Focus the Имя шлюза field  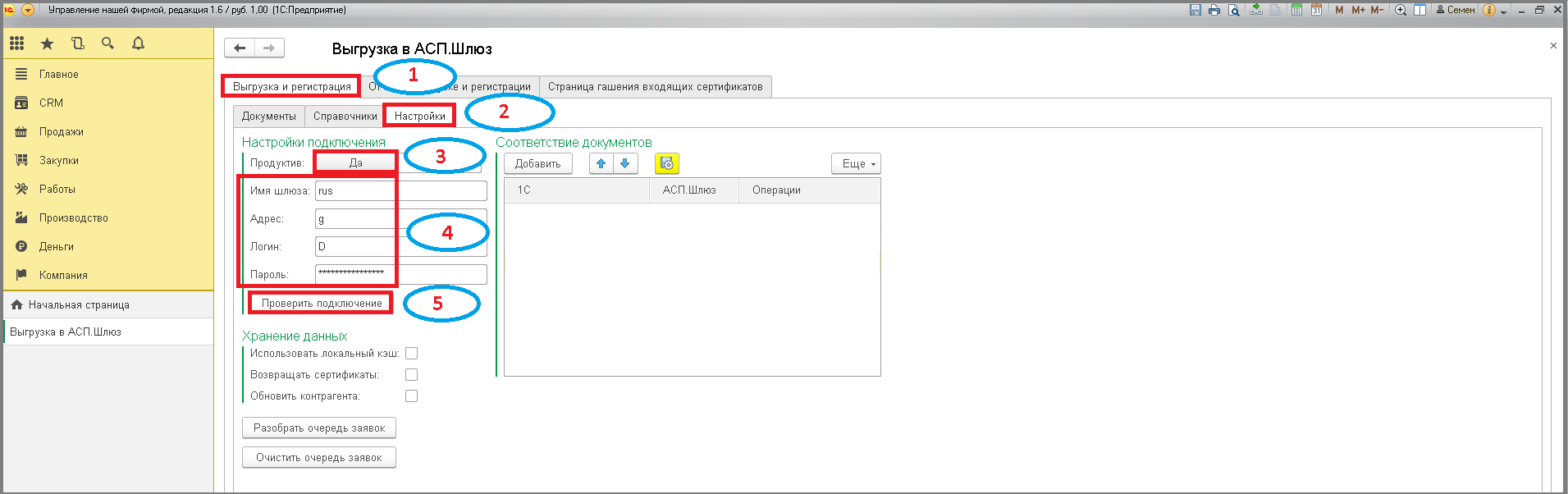pyautogui.click(x=401, y=190)
